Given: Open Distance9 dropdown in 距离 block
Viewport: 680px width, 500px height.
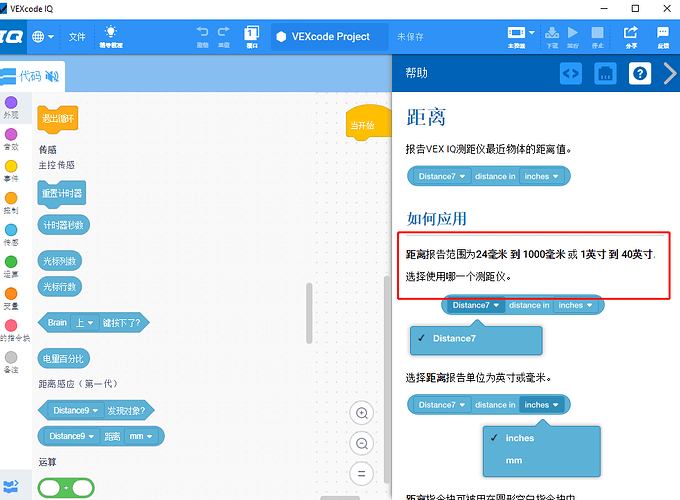Looking at the screenshot, I should click(72, 436).
